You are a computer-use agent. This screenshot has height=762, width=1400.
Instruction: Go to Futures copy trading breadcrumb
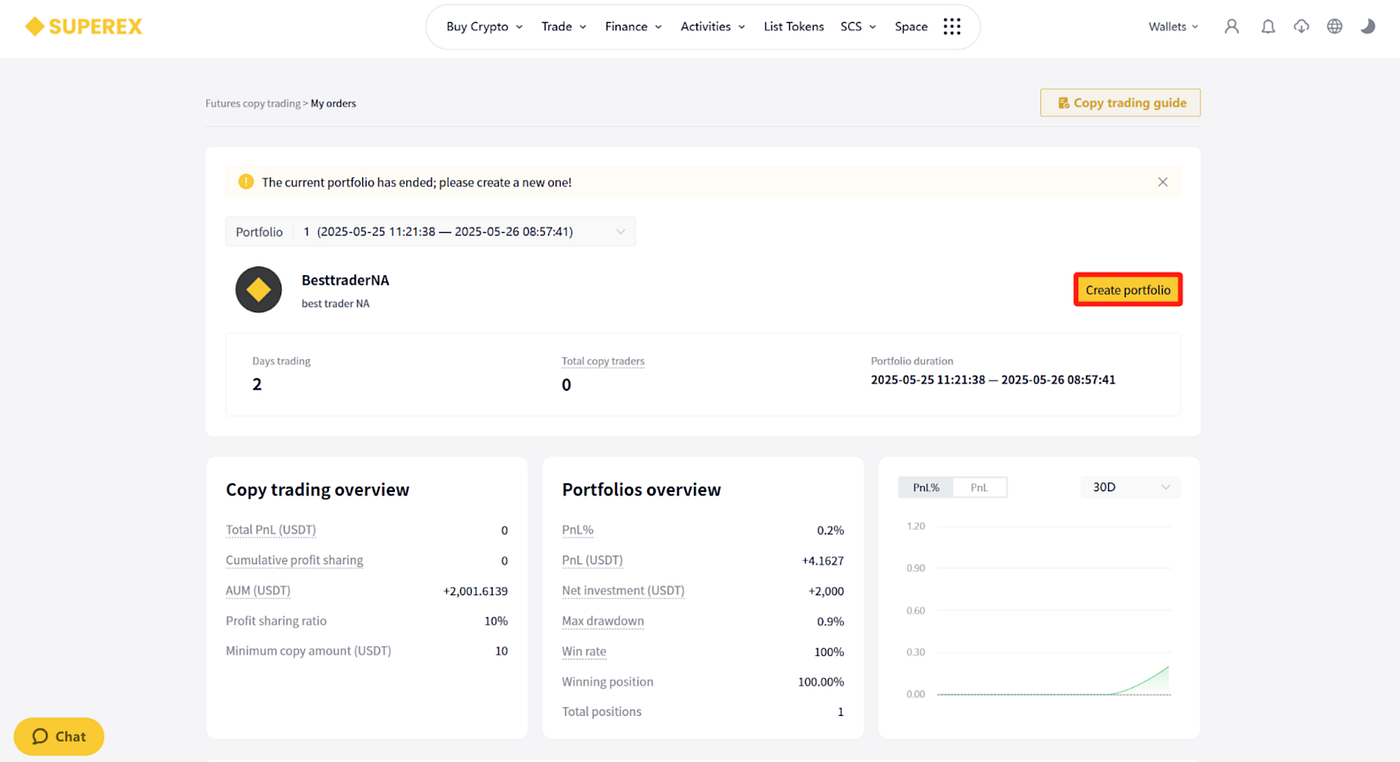253,103
